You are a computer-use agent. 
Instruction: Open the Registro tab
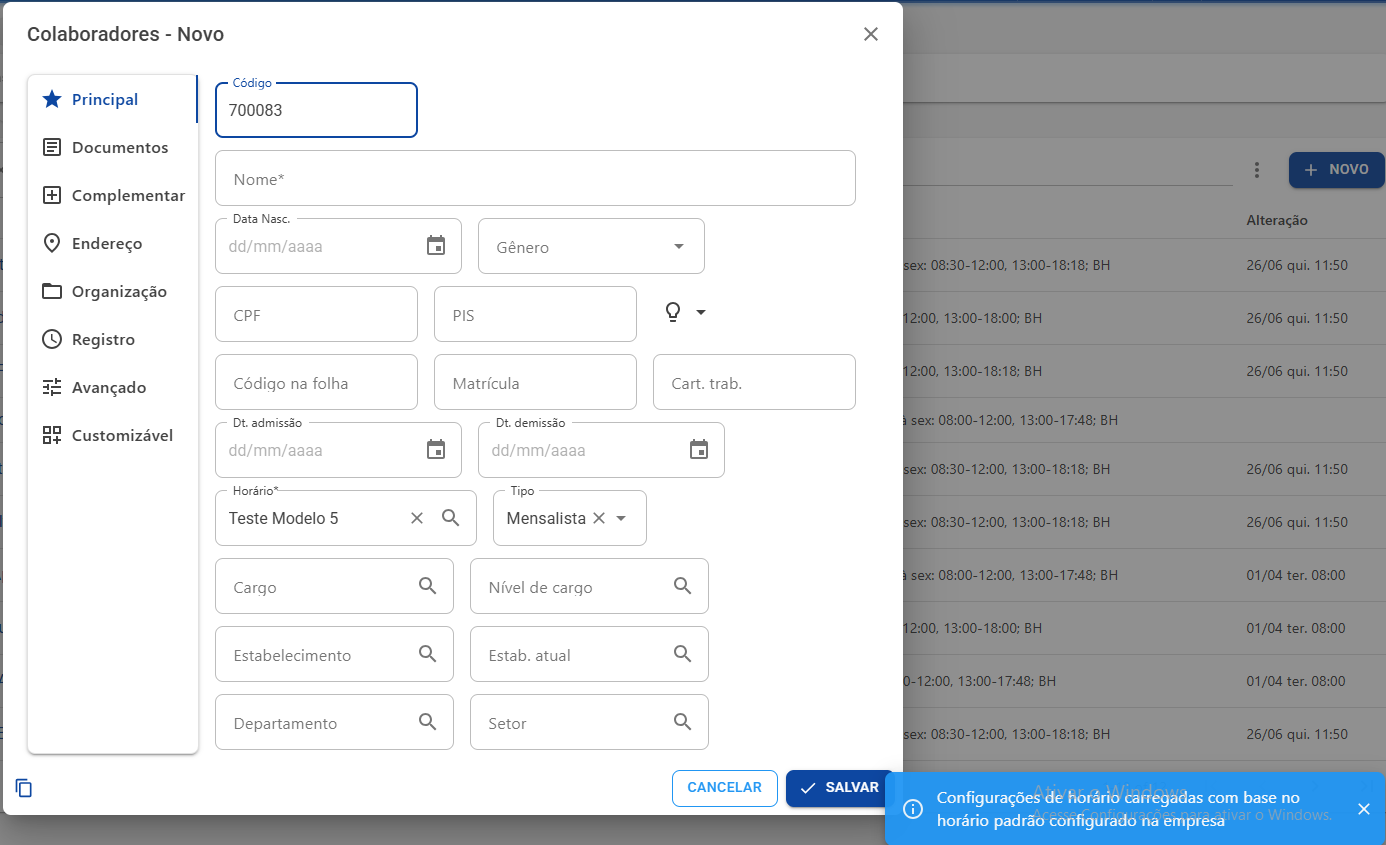(x=113, y=339)
